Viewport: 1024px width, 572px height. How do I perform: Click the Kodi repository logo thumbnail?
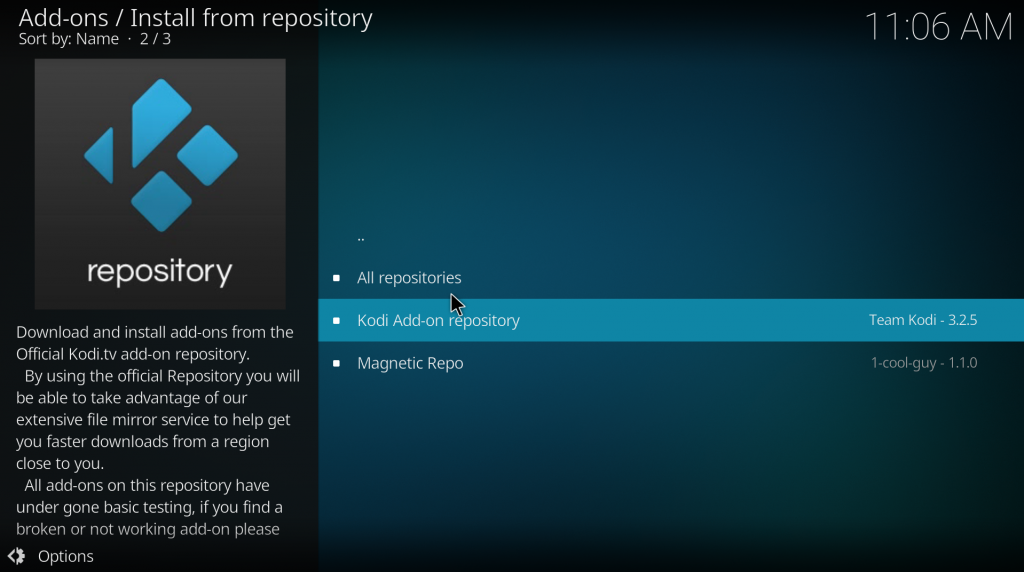coord(160,183)
